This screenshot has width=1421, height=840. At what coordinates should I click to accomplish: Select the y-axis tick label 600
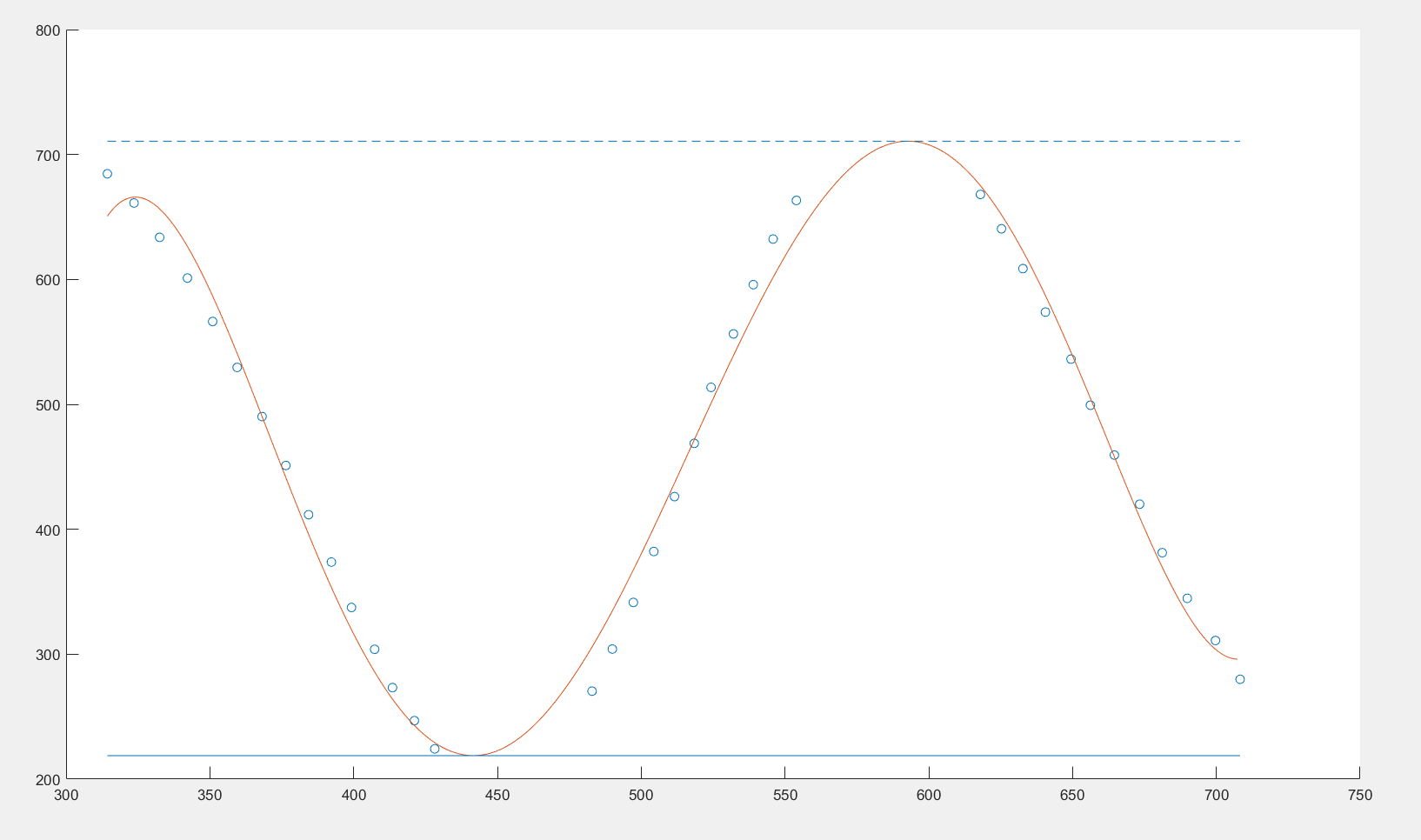coord(48,280)
